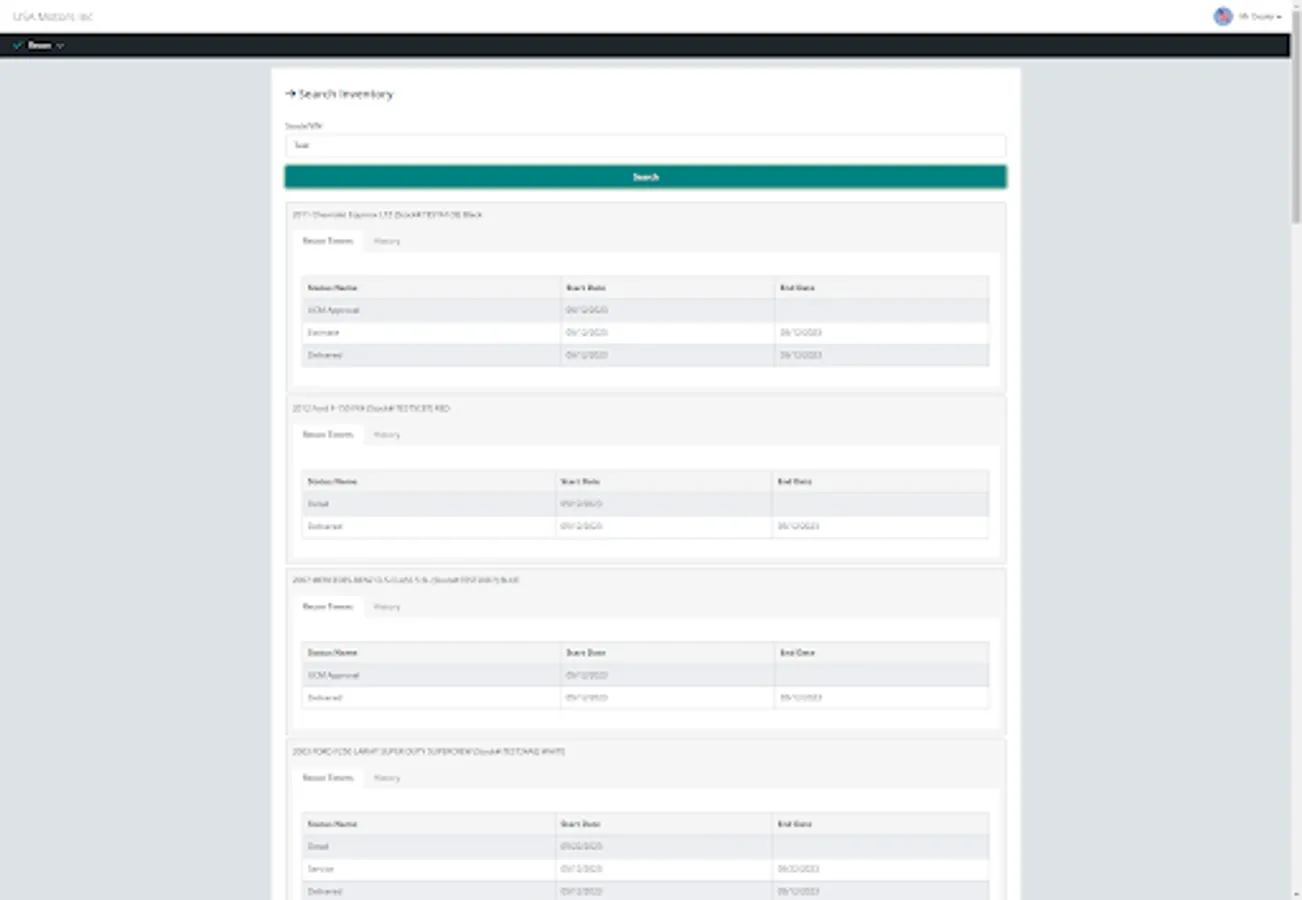Select Recon Timers tab for Ford F250 Lariat

[x=328, y=778]
